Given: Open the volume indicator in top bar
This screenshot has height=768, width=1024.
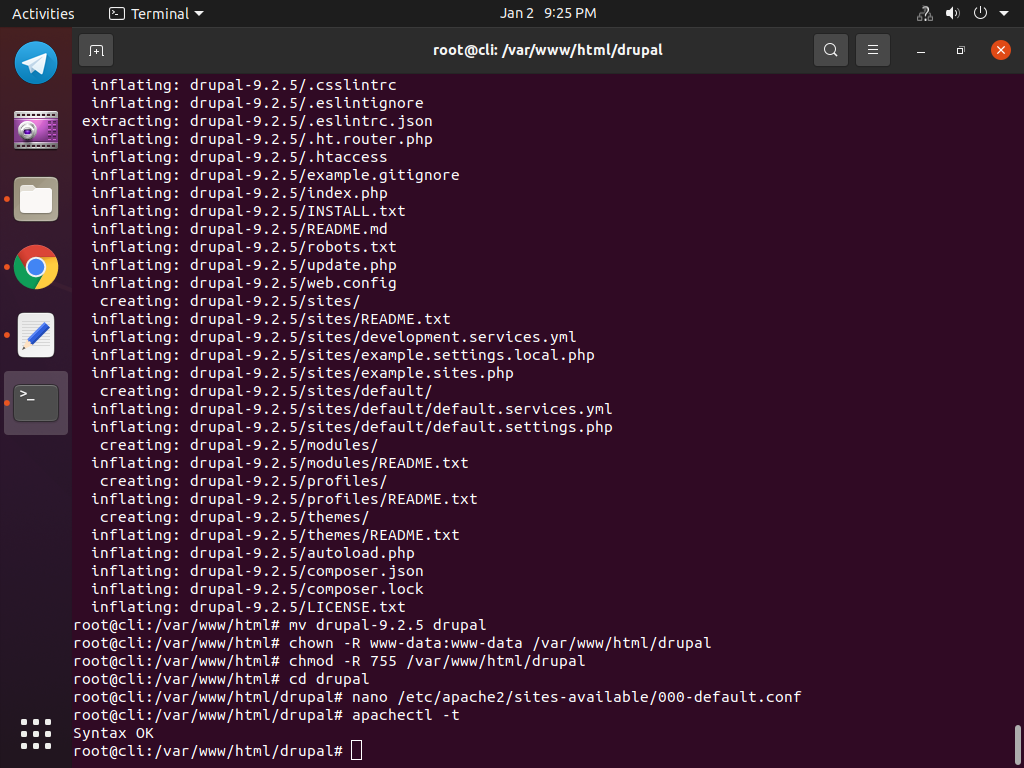Looking at the screenshot, I should [x=953, y=14].
